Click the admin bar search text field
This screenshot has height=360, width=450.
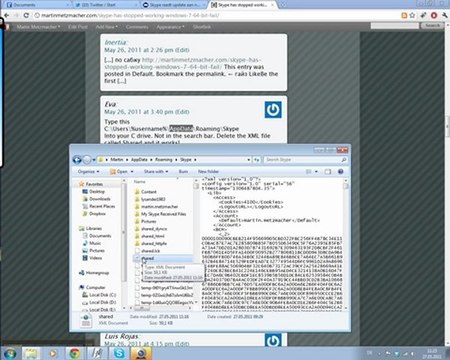click(394, 26)
